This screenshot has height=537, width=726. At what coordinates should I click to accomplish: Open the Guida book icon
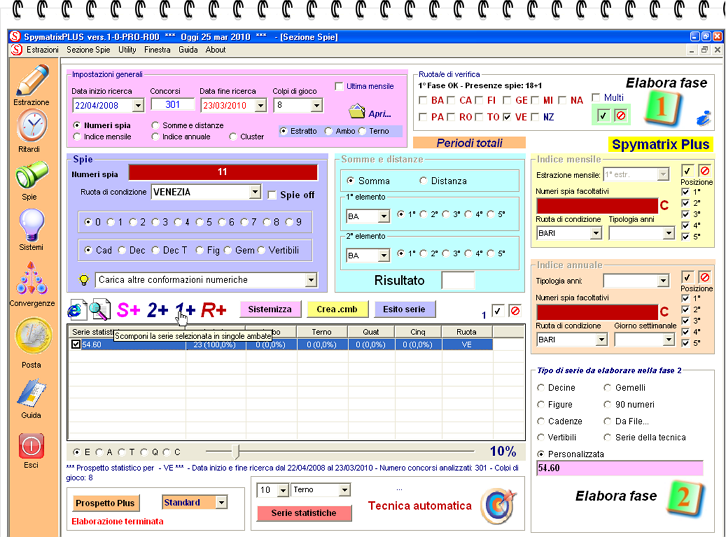pyautogui.click(x=32, y=393)
